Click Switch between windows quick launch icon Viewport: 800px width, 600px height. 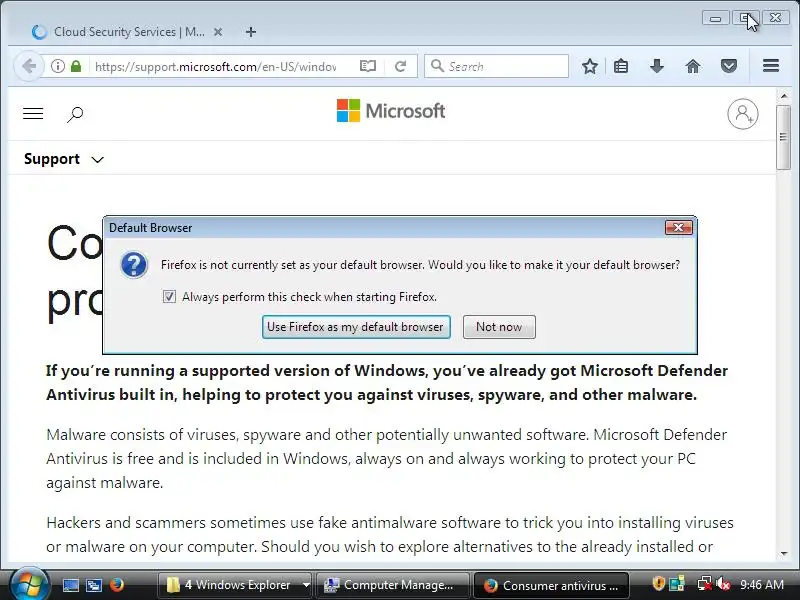[x=94, y=585]
